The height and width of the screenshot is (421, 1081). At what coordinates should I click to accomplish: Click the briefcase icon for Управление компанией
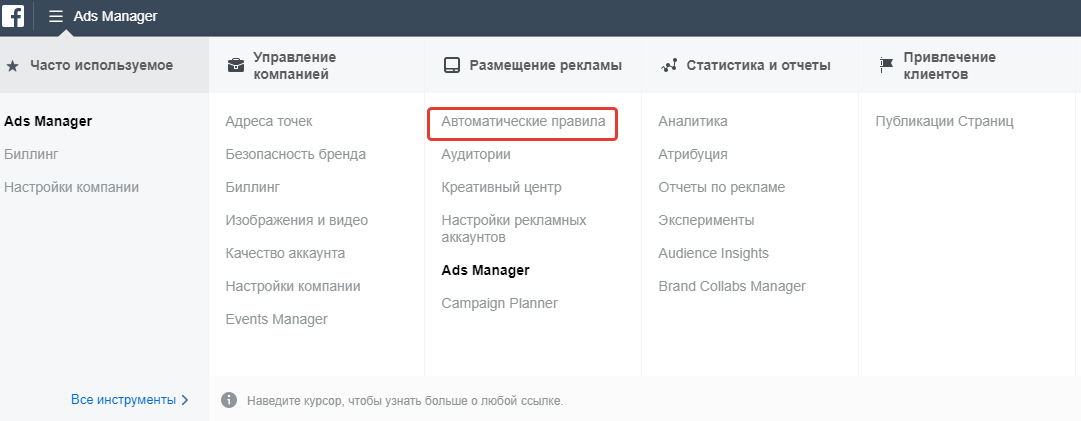235,66
